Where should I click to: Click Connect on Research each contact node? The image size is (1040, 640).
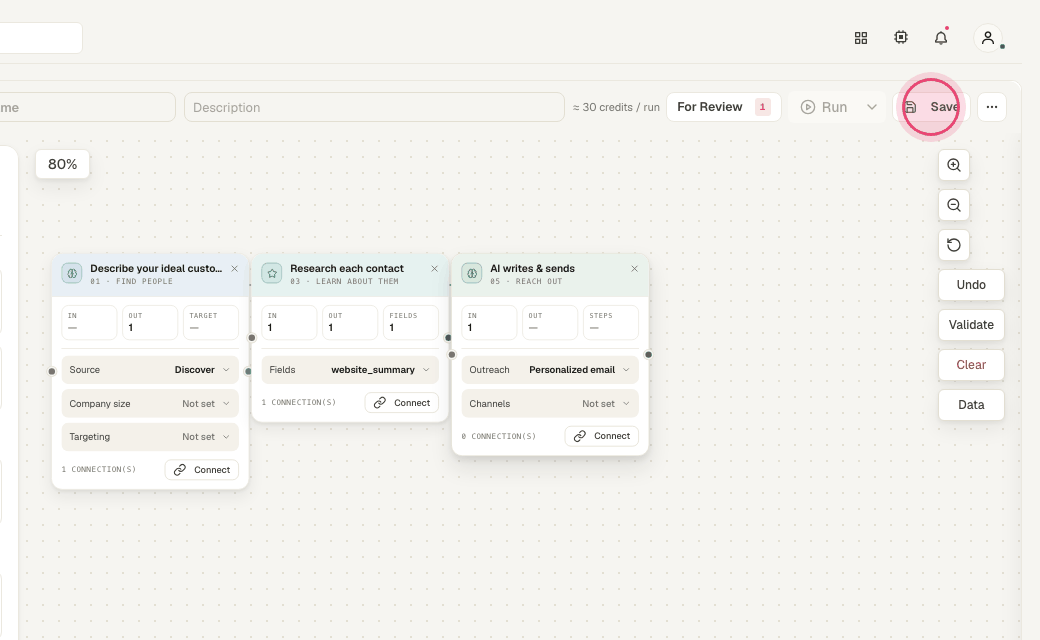(402, 403)
